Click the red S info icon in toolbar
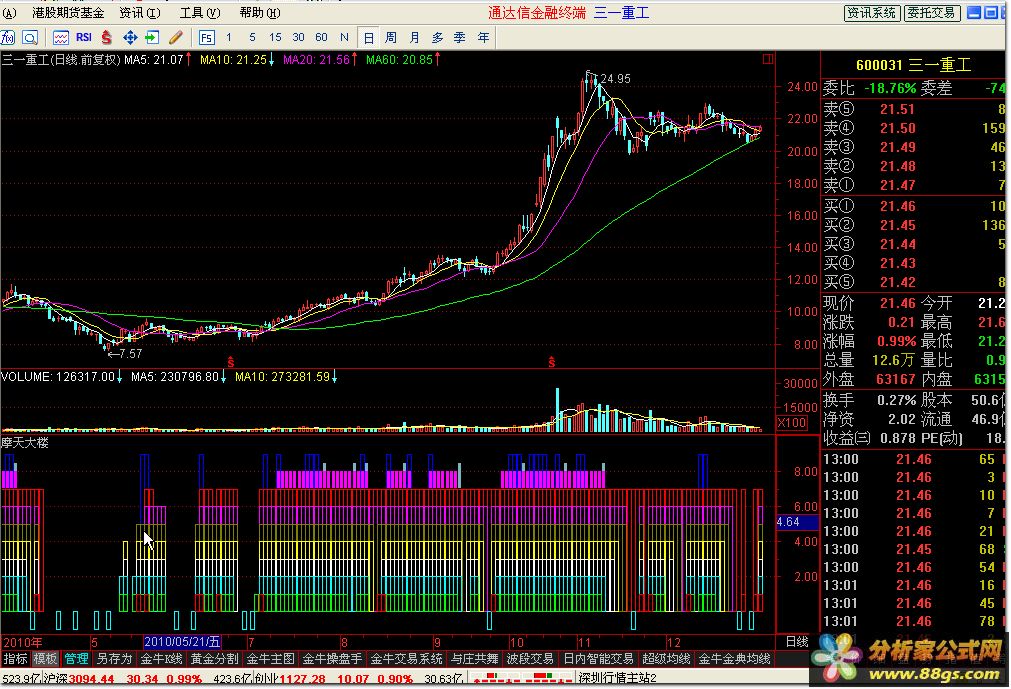Image resolution: width=1011 pixels, height=689 pixels. coord(106,37)
